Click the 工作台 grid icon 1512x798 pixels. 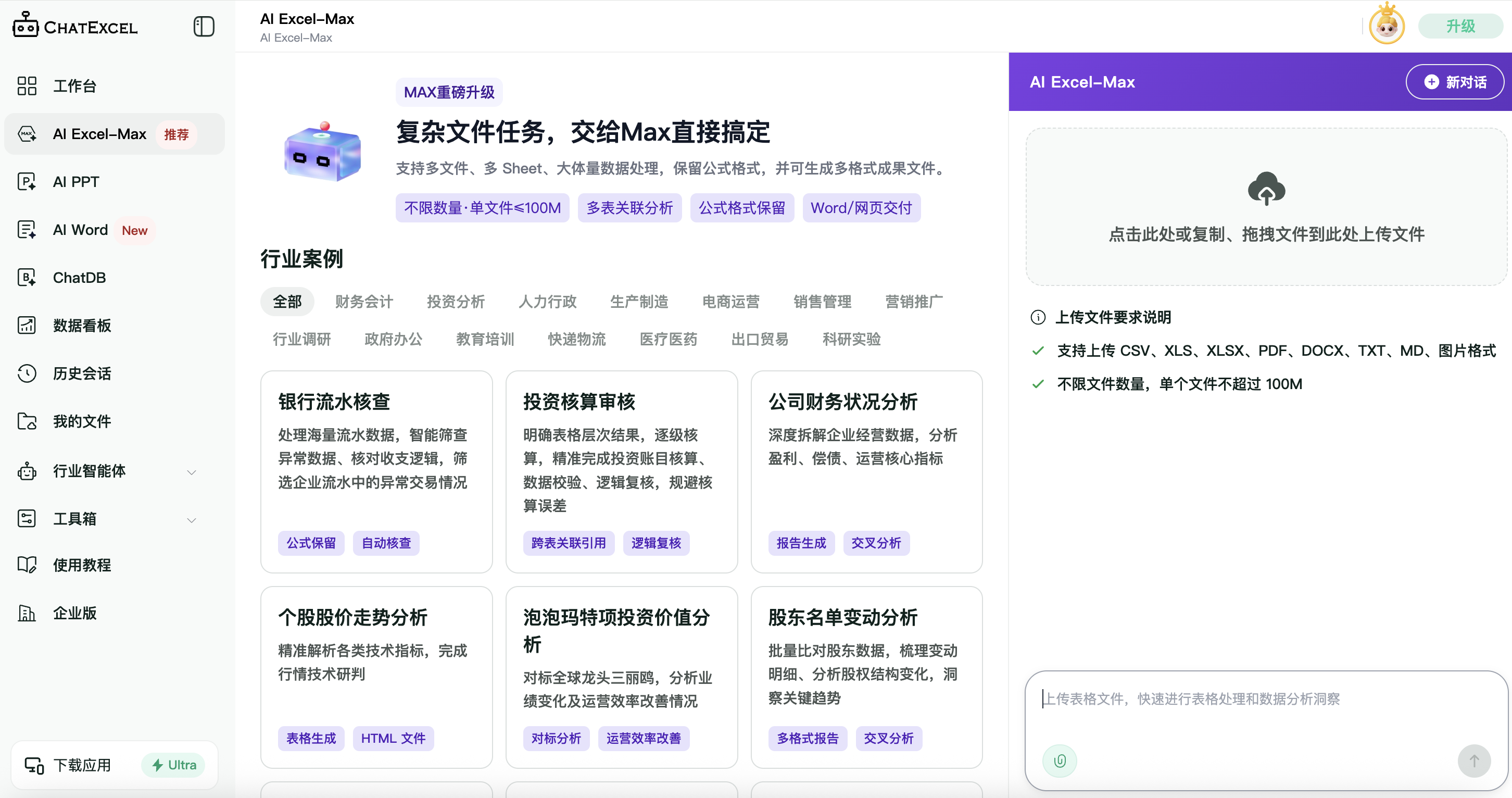click(x=27, y=86)
